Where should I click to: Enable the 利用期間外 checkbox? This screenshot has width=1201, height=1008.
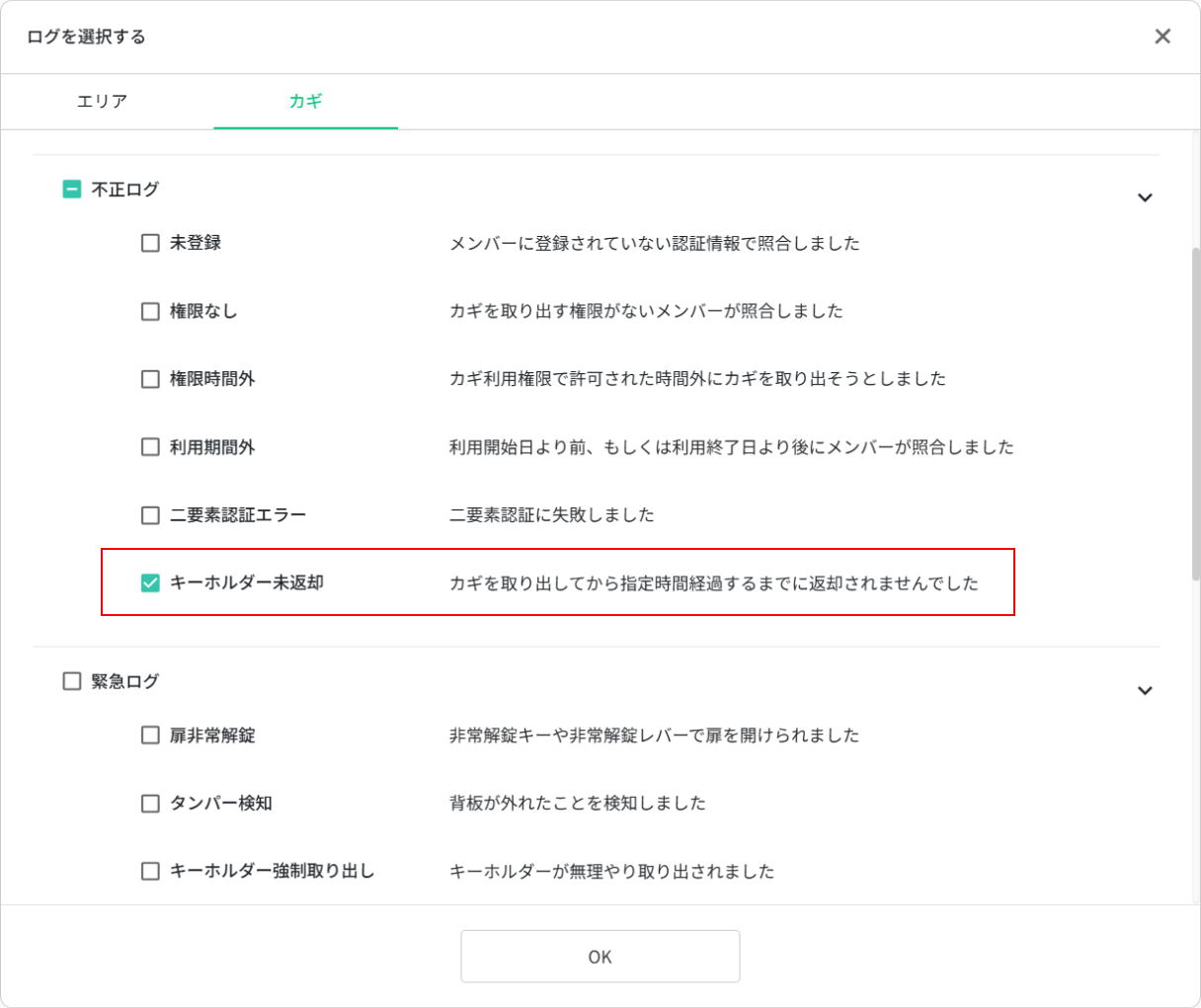click(x=150, y=447)
